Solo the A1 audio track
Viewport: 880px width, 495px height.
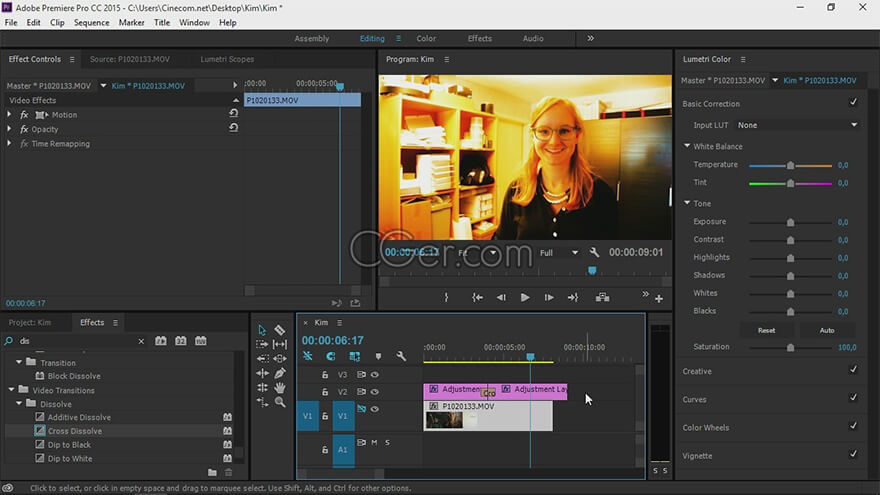point(387,443)
